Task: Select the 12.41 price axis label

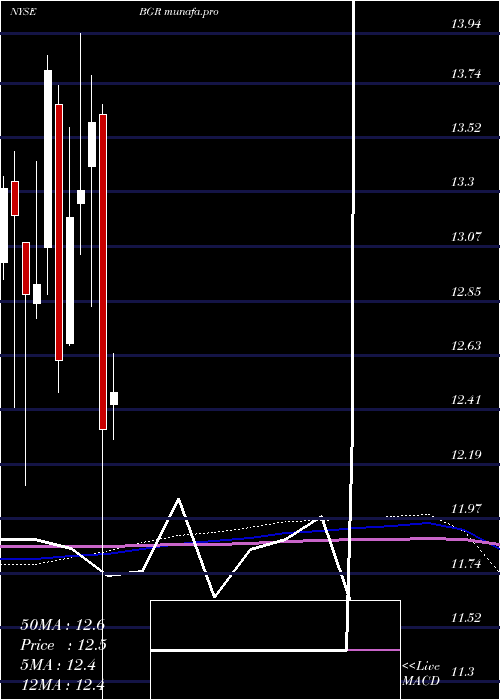Action: (466, 400)
